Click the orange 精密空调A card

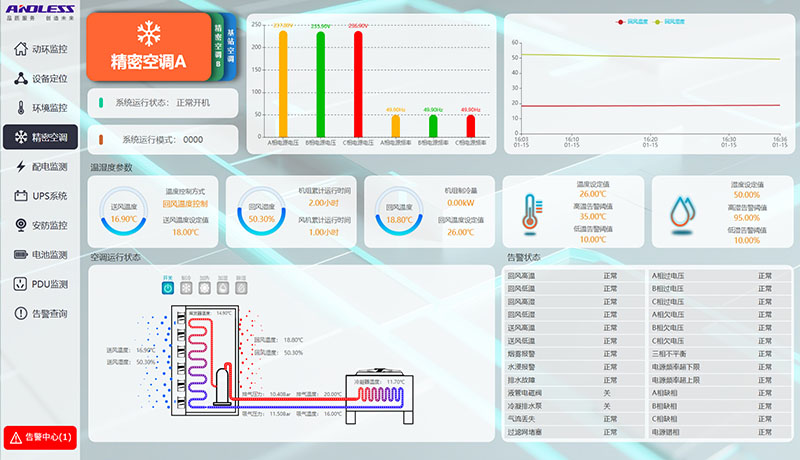148,45
